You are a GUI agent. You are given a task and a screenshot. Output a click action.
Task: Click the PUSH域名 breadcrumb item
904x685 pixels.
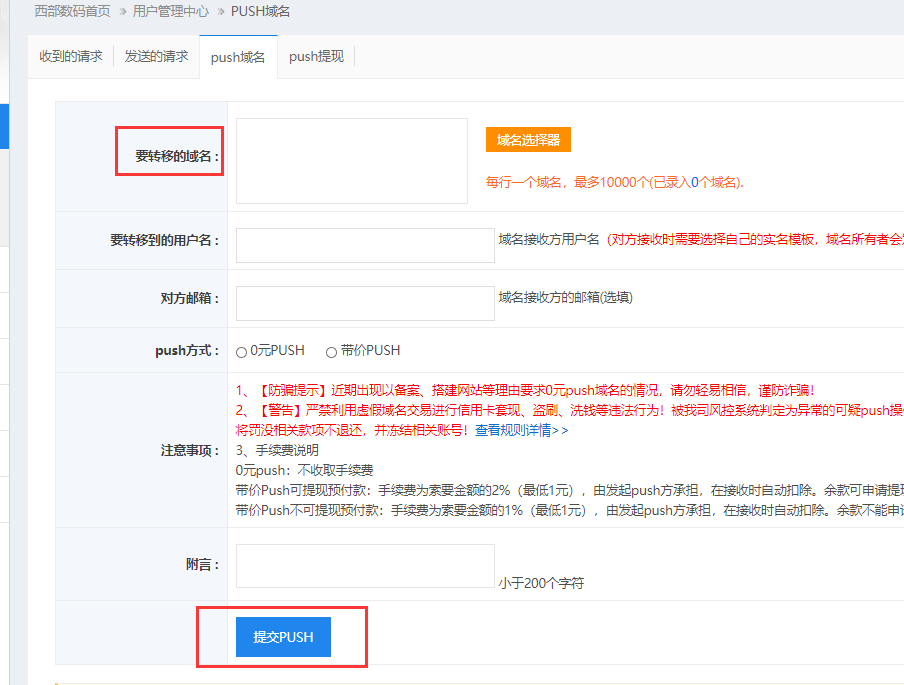coord(261,11)
